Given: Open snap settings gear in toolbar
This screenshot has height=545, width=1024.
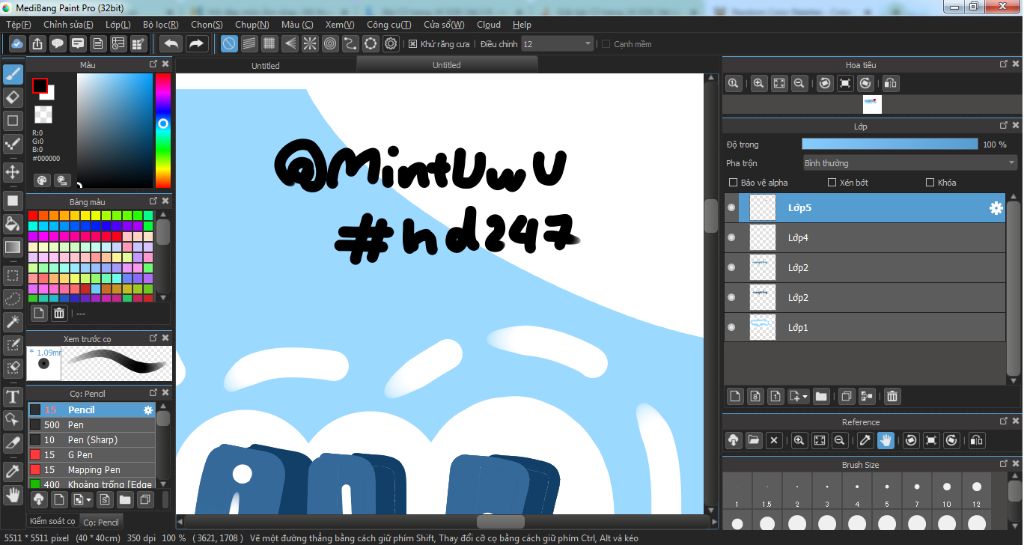Looking at the screenshot, I should (391, 44).
